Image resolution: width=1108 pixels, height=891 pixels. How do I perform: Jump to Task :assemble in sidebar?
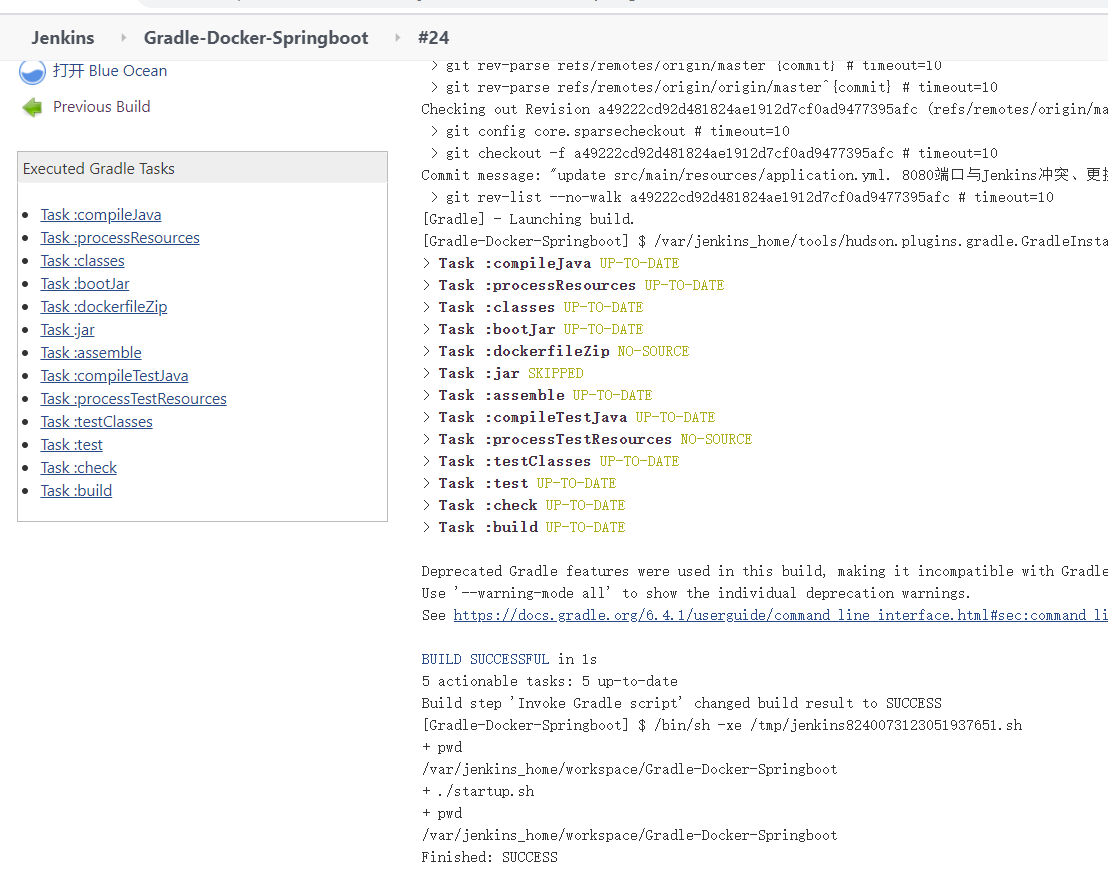click(x=91, y=353)
